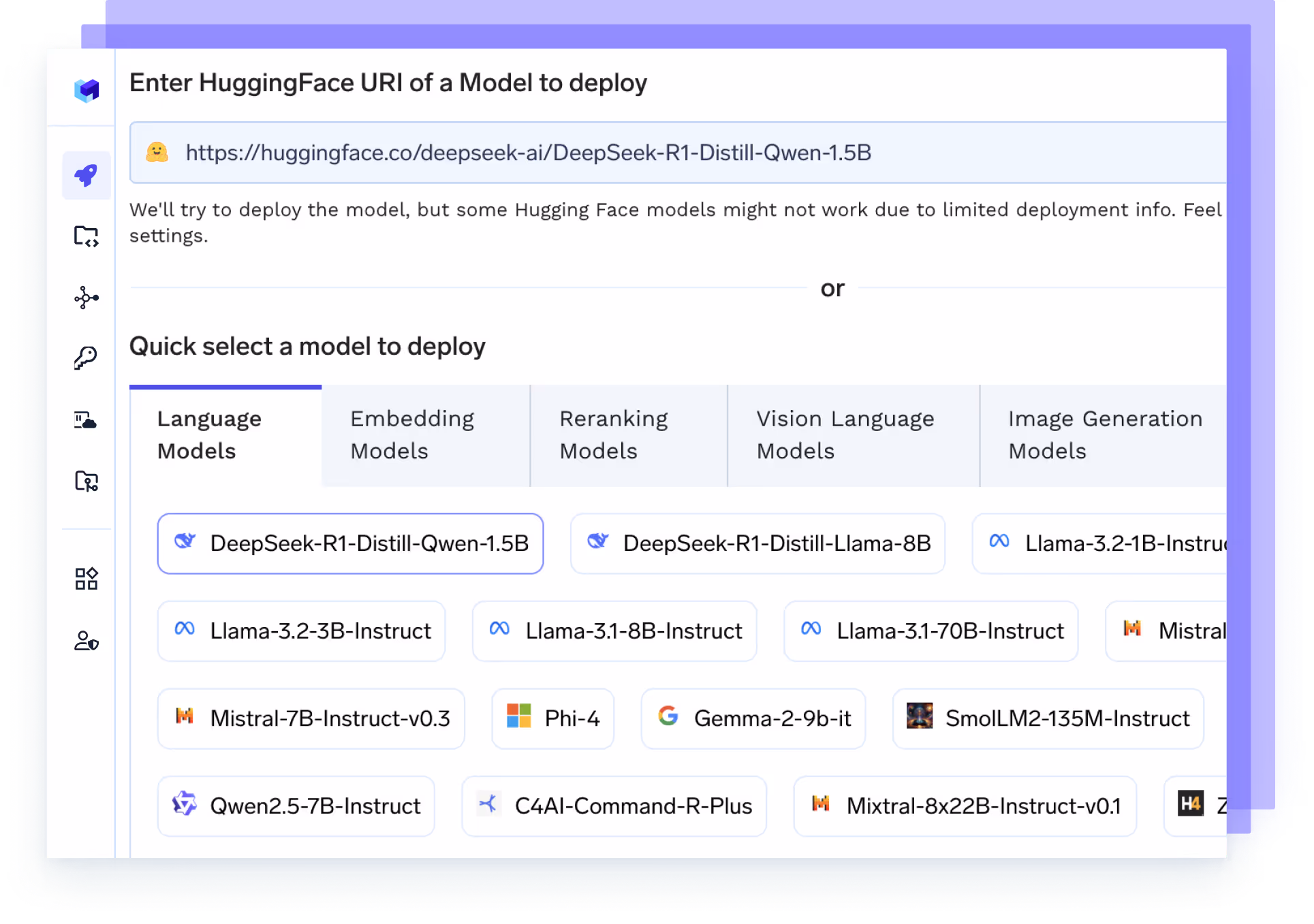Click the node graph sidebar icon
Screen dimensions: 1314x924
[87, 298]
